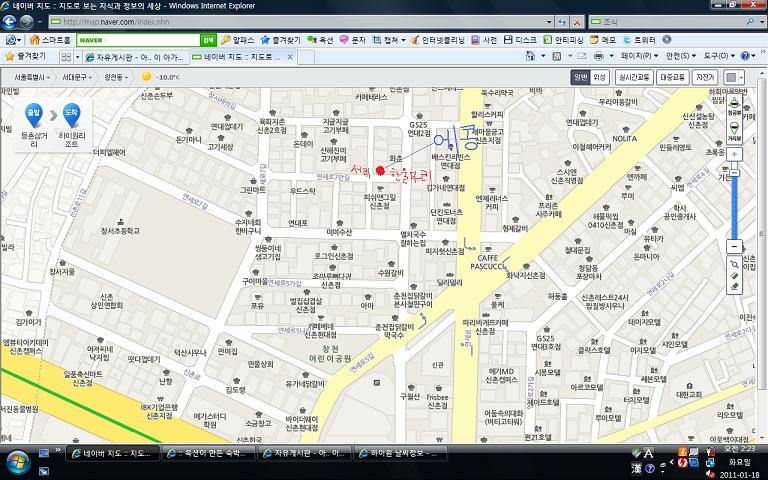
Task: Open the 창천동 neighborhood dropdown
Action: pos(116,77)
